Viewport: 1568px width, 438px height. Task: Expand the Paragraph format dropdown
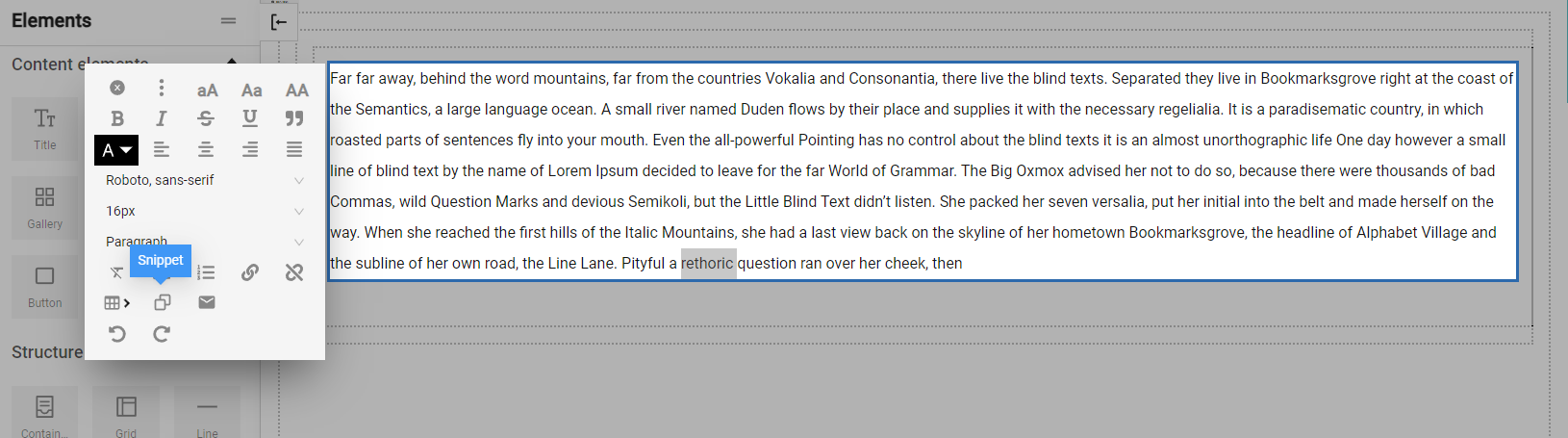205,242
